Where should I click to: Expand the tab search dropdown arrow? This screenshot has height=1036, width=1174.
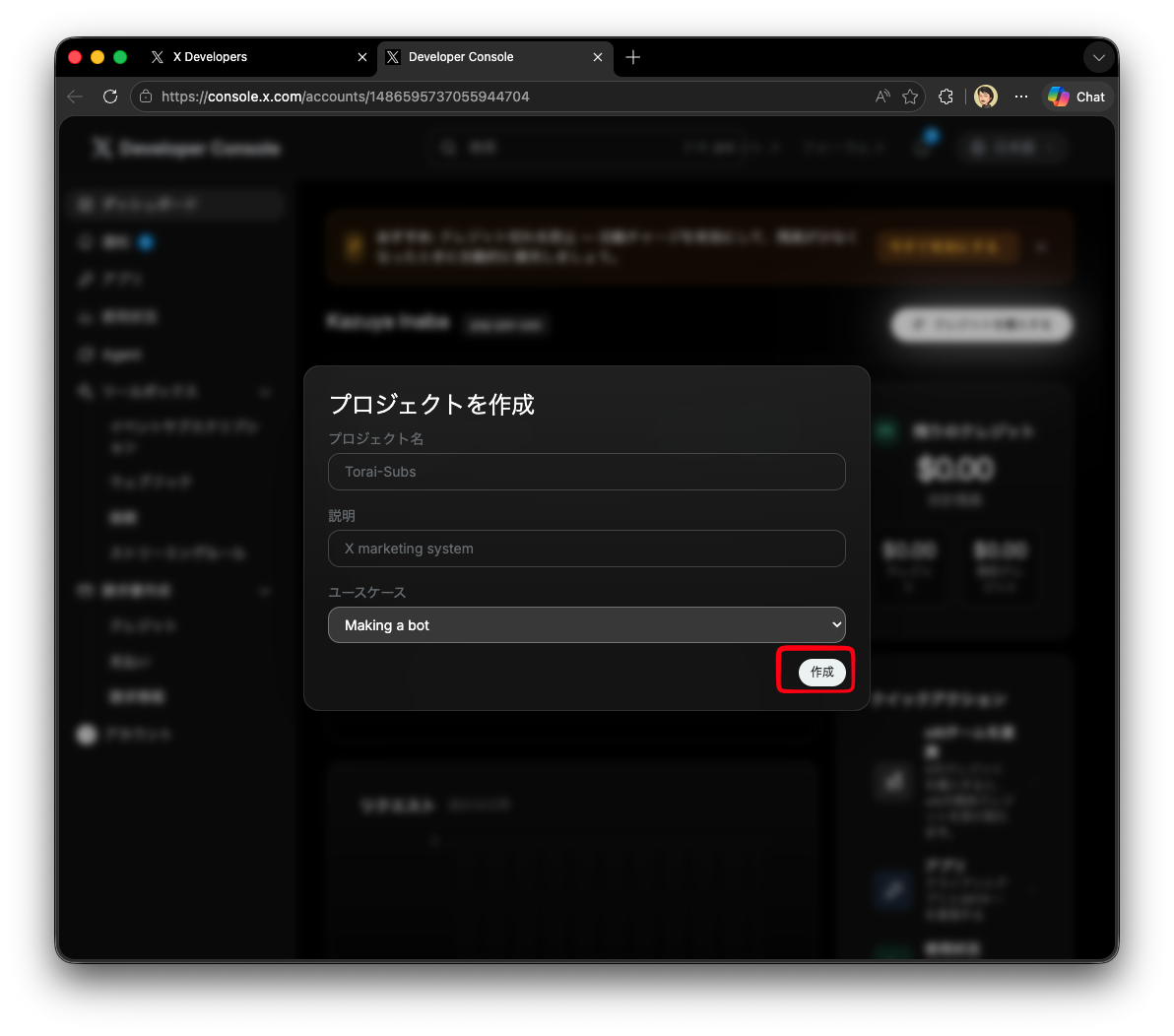point(1098,58)
